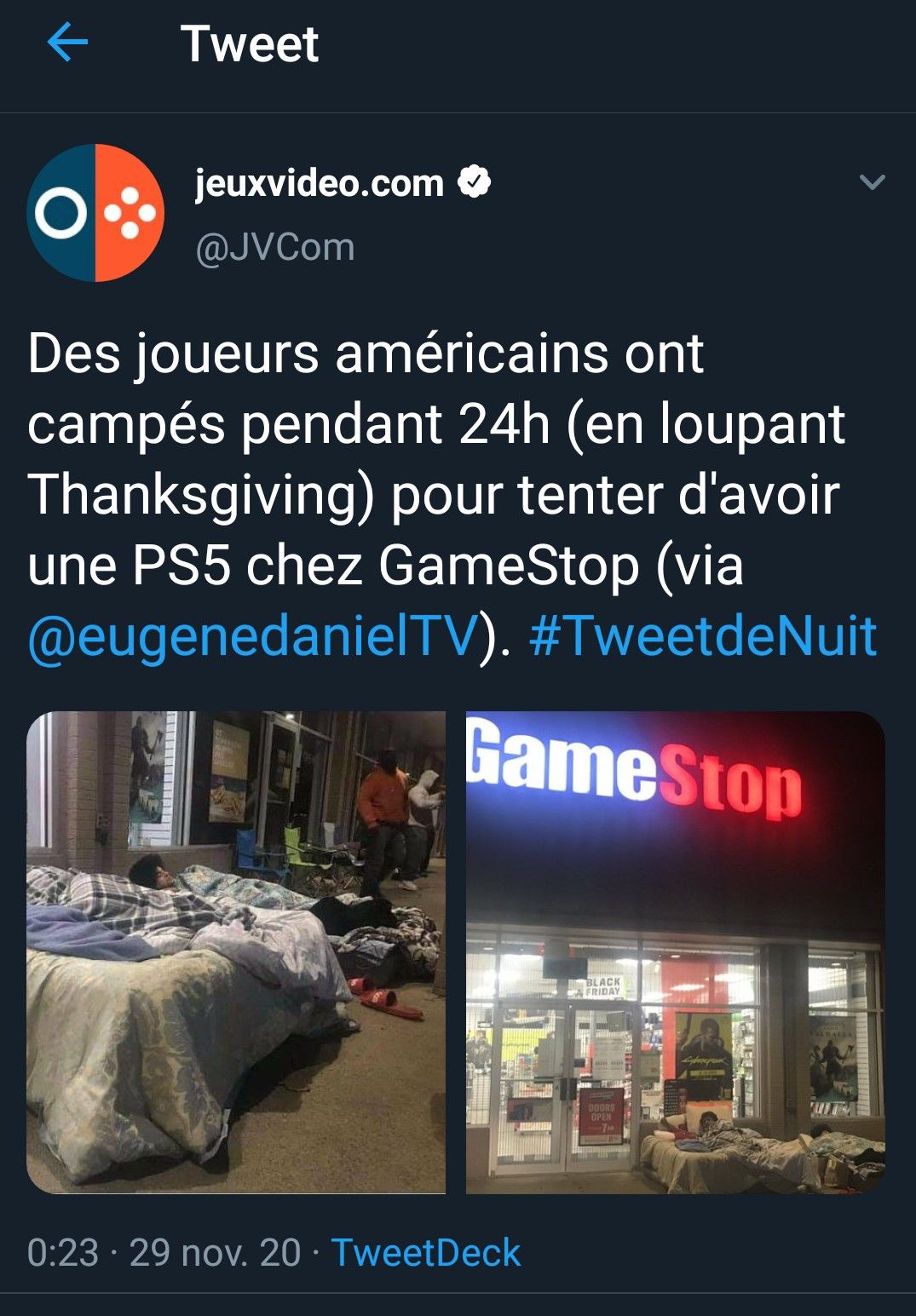Click the 29 nov. 20 date
This screenshot has width=916, height=1316.
[215, 1252]
